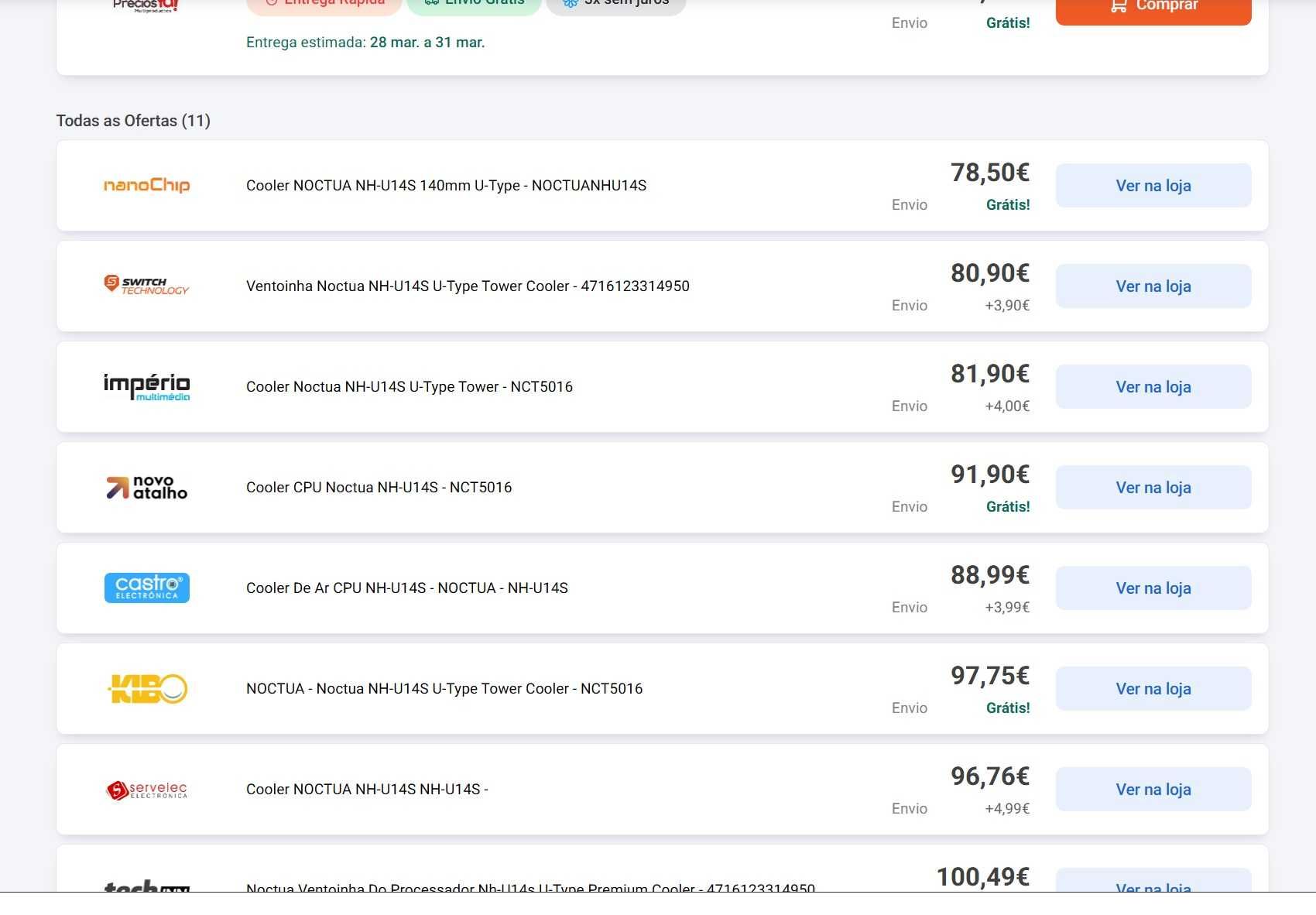
Task: Open Ventoinha Noctua NH-U14S U-Type Tower Cooler listing
Action: [468, 286]
